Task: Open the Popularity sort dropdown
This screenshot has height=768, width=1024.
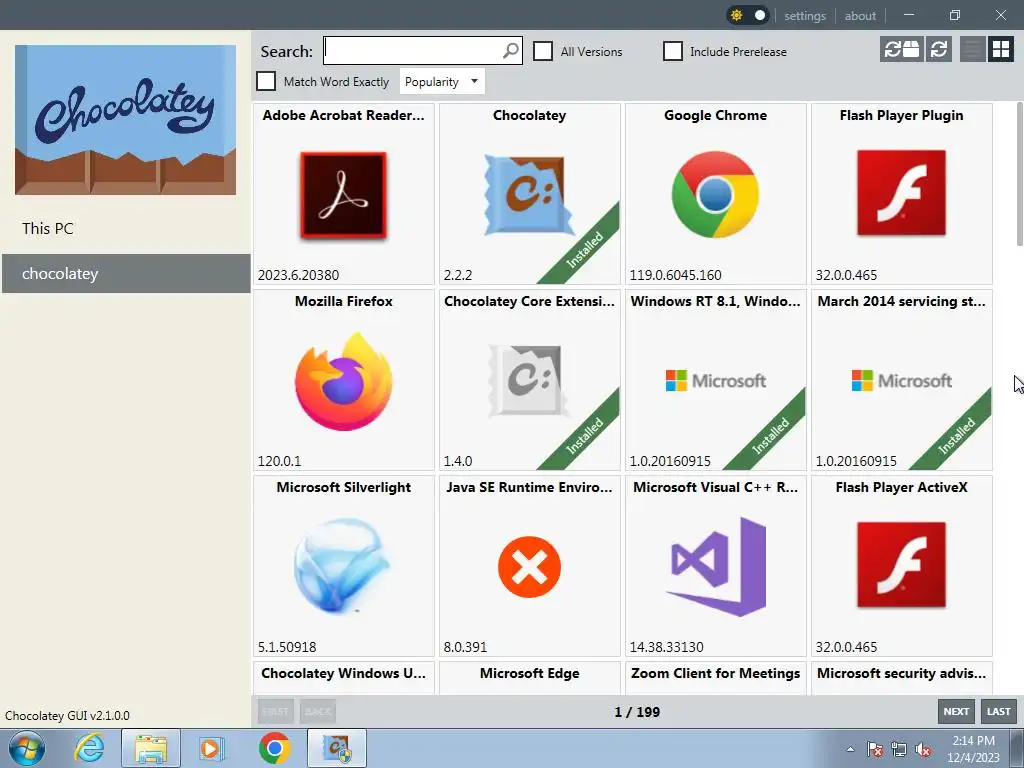Action: tap(441, 82)
